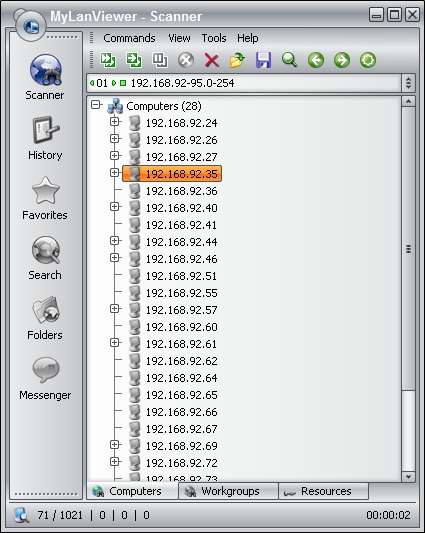Click the green refresh circle icon
425x533 pixels.
[368, 60]
